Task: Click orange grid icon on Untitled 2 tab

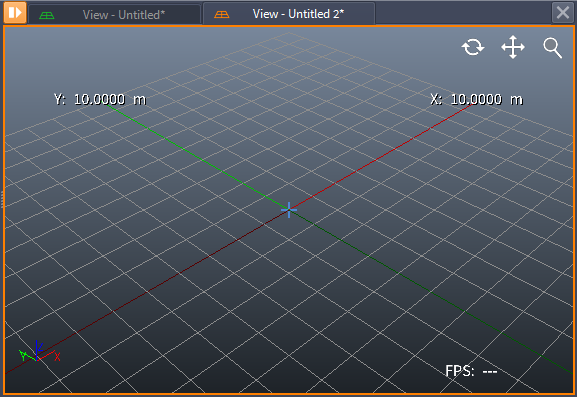Action: pyautogui.click(x=222, y=14)
